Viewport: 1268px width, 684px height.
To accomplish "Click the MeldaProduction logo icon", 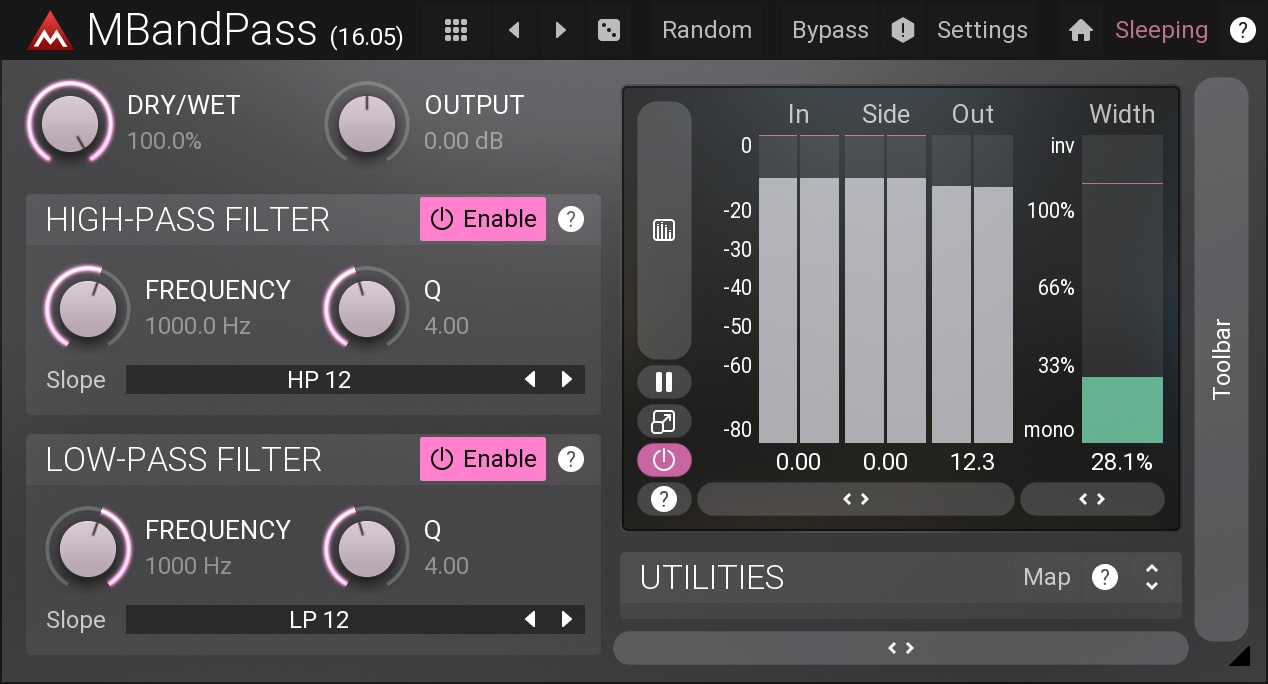I will tap(51, 30).
